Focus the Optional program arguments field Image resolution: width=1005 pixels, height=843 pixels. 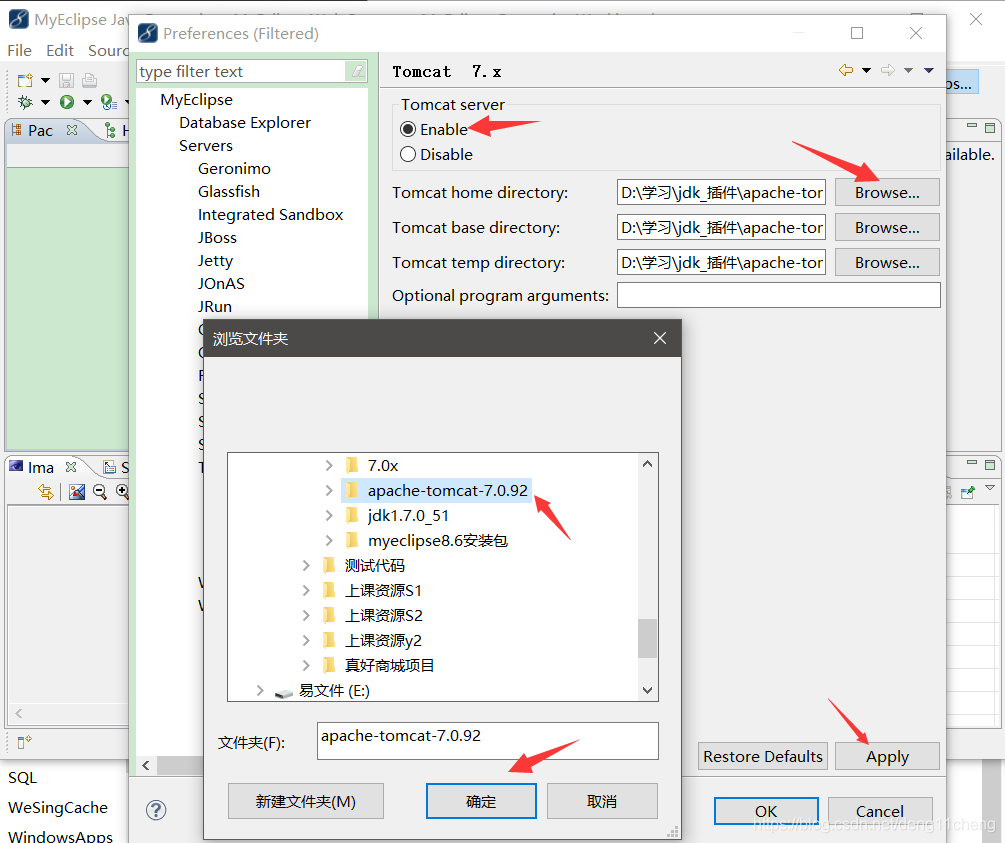click(779, 296)
